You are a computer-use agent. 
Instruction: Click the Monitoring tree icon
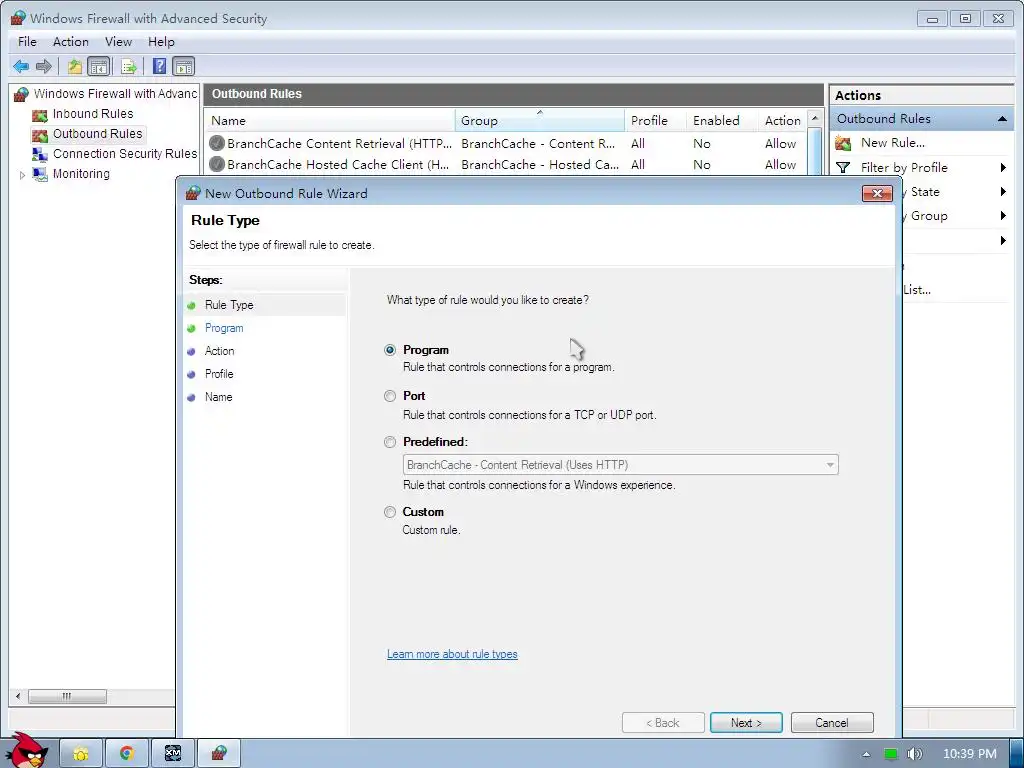tap(40, 174)
